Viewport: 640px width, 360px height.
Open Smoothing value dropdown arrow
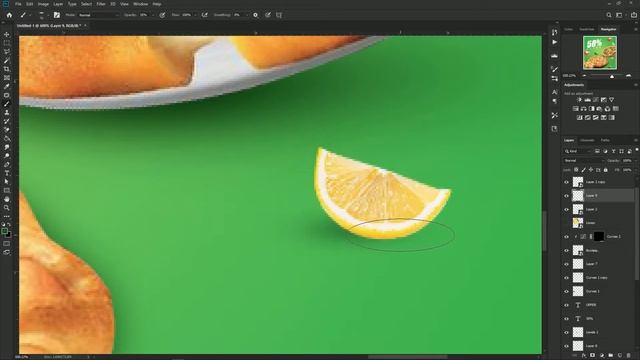coord(246,15)
